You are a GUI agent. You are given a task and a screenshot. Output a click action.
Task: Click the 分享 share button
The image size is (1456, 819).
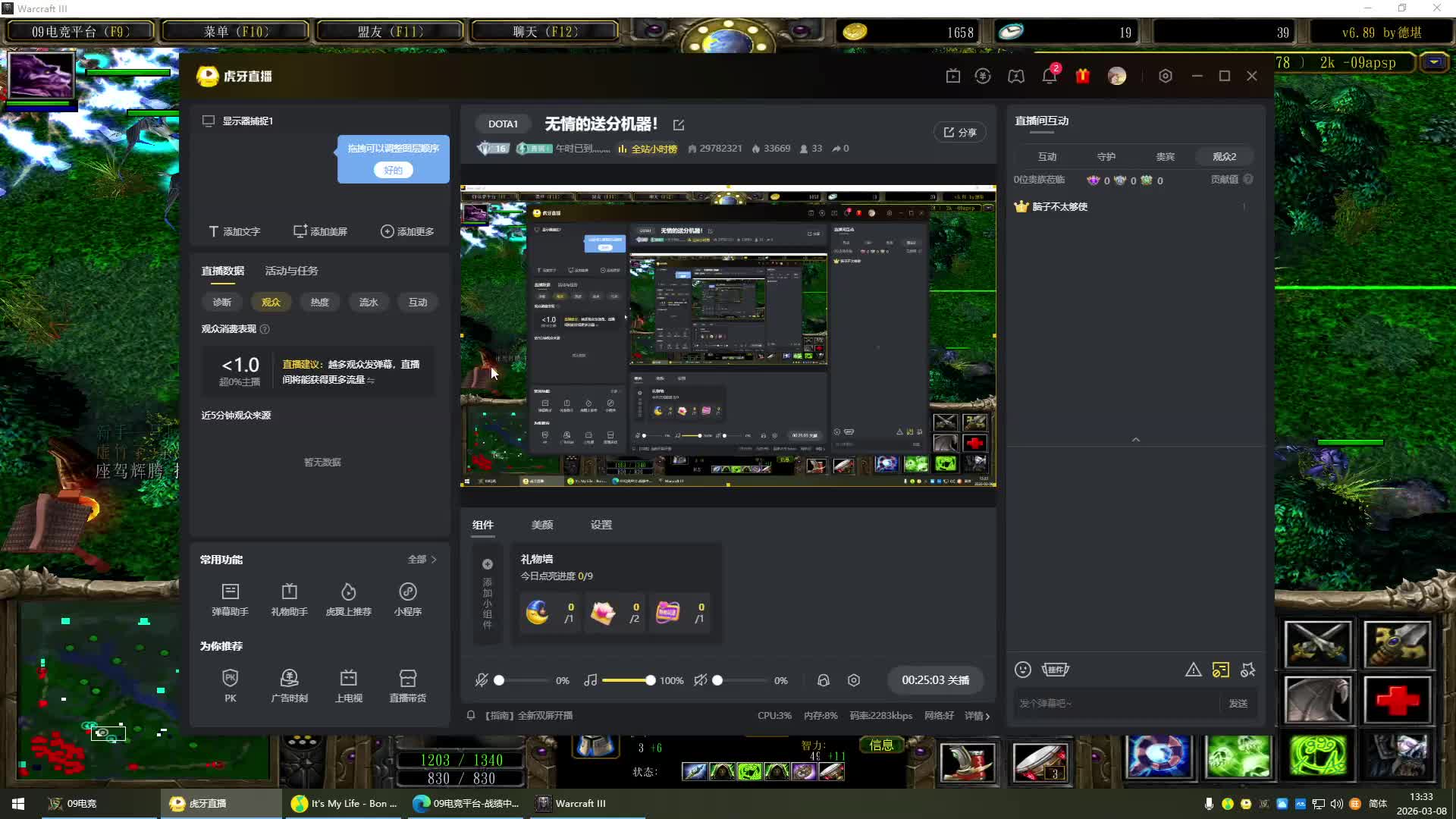tap(960, 132)
